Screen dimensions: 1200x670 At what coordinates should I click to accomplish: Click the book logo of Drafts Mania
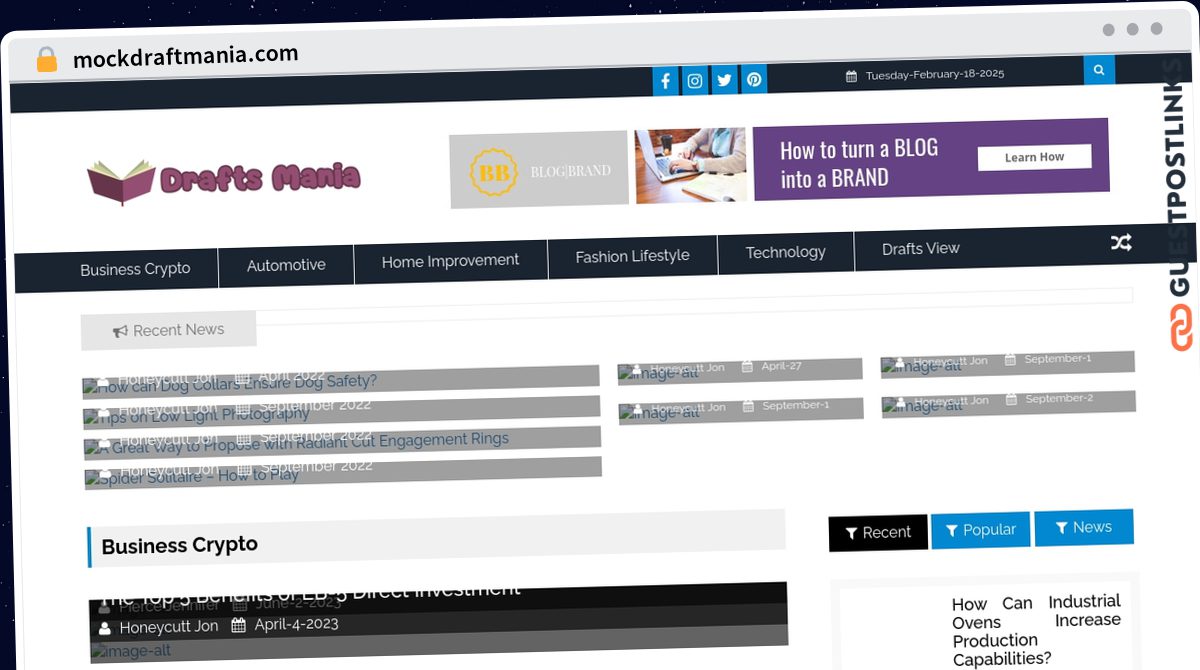pyautogui.click(x=121, y=182)
